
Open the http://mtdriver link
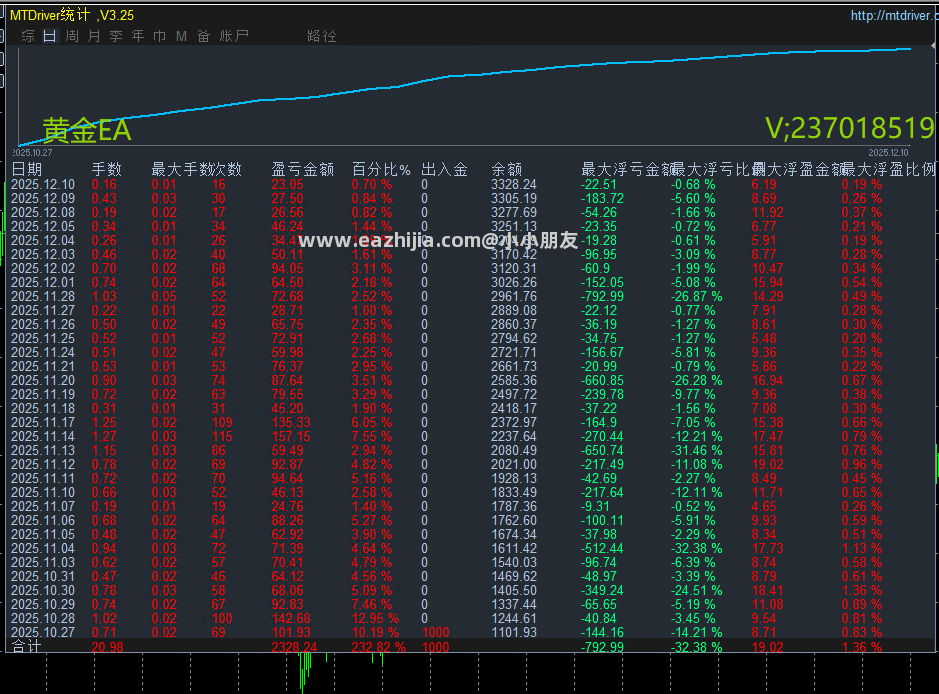point(894,16)
